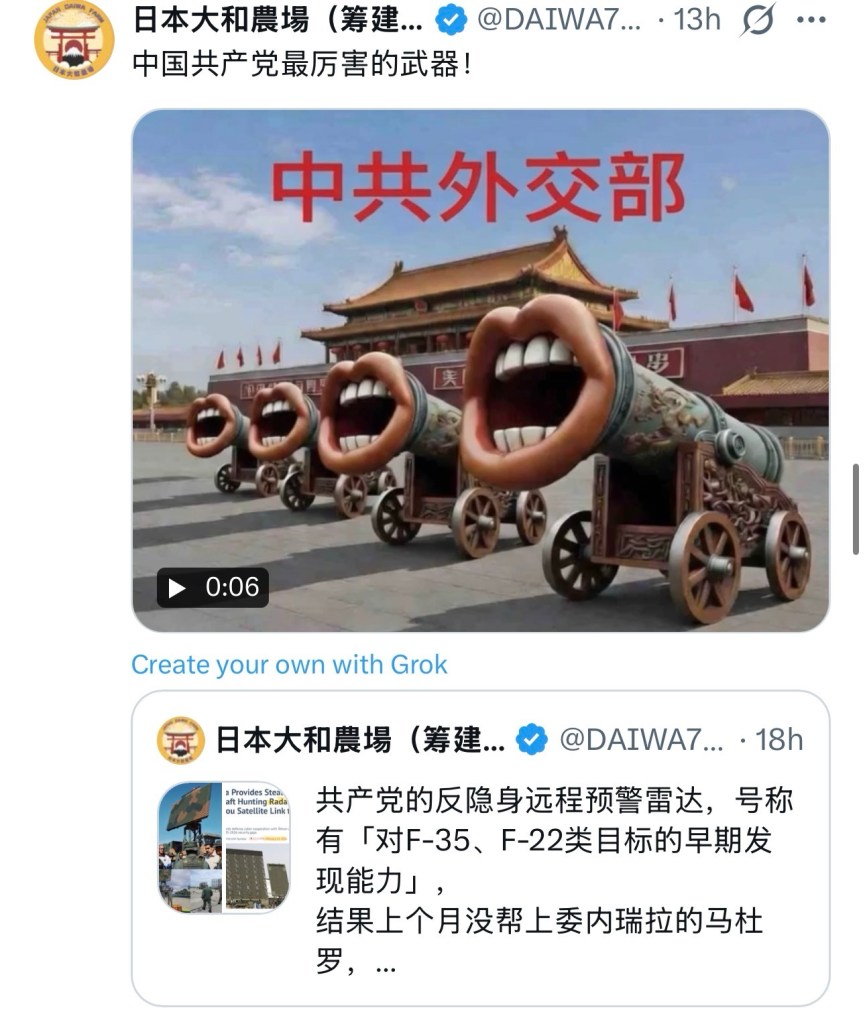Open the Grok slash-circle icon beside 13h
865x1024 pixels.
pos(757,20)
